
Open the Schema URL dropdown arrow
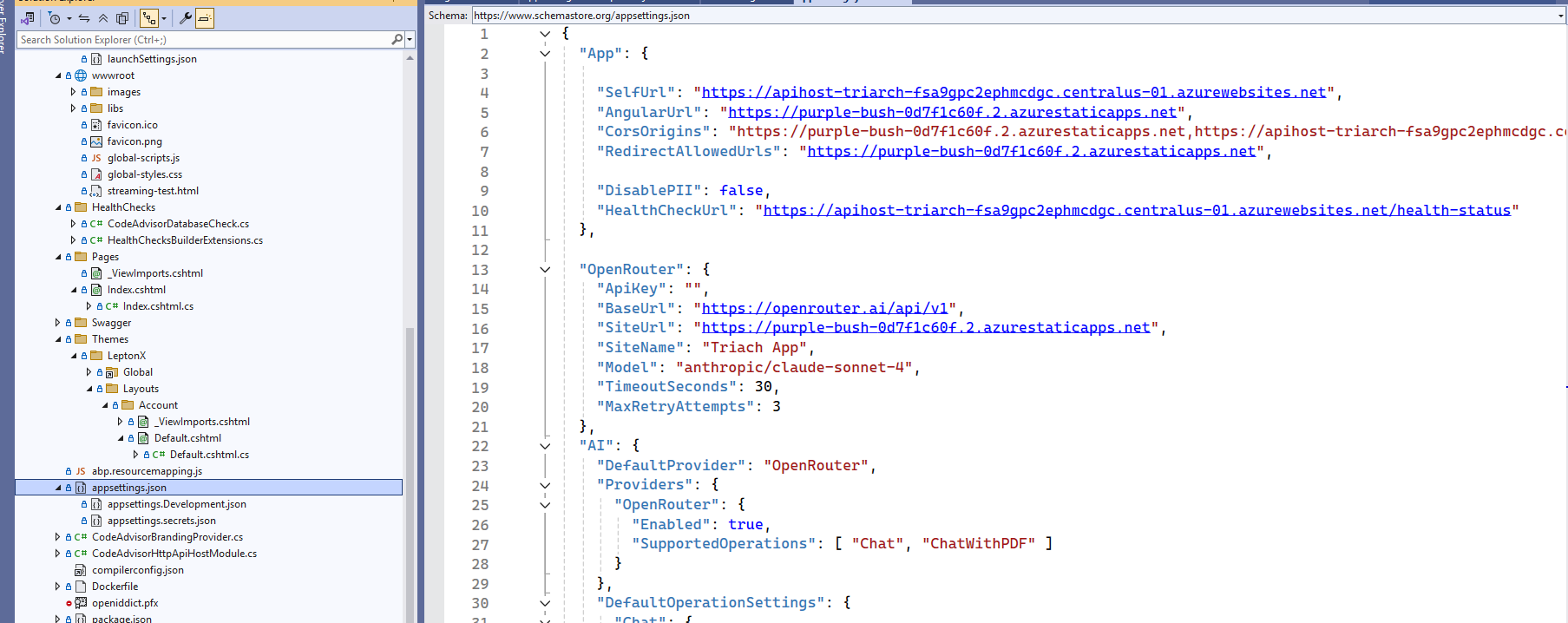1560,16
